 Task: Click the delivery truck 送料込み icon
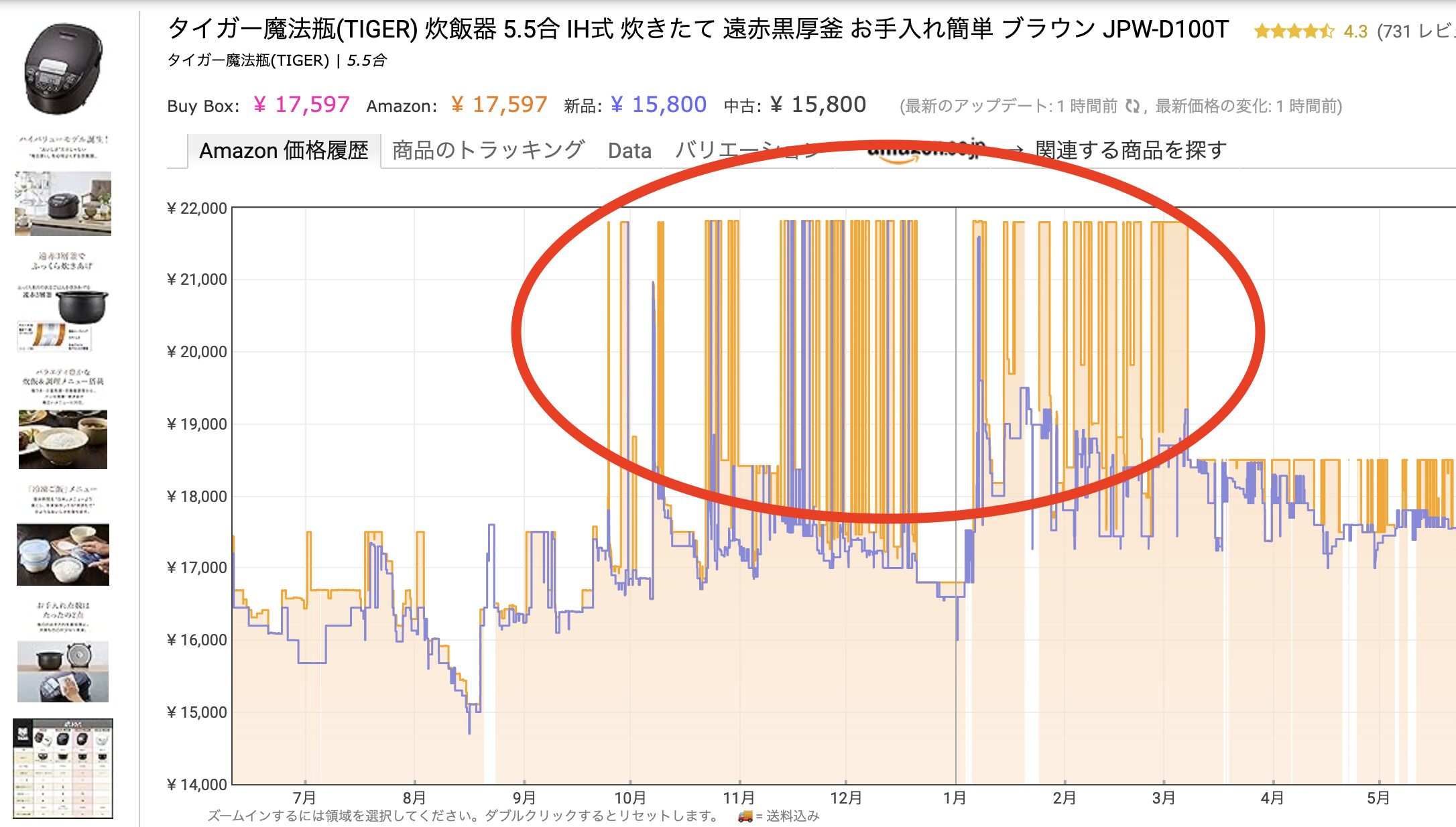pos(745,816)
